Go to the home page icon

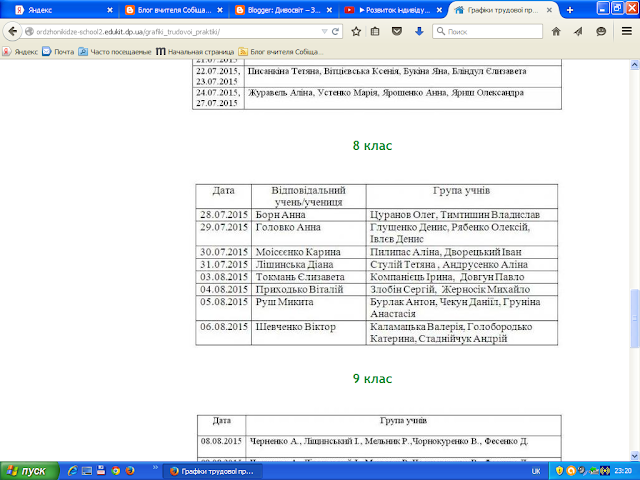tap(556, 31)
